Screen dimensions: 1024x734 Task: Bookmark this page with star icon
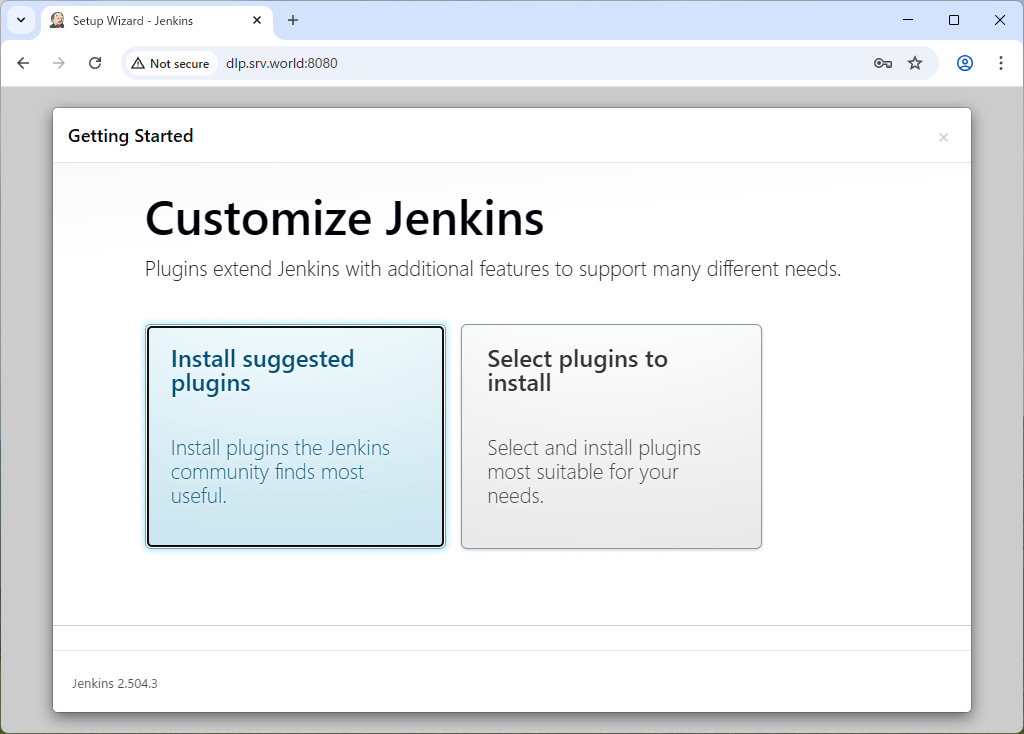pyautogui.click(x=915, y=63)
